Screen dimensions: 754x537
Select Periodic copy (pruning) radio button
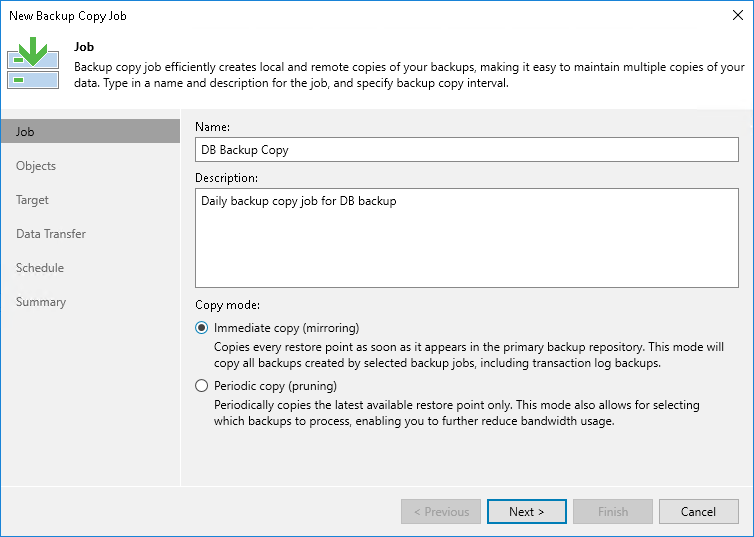click(x=201, y=386)
